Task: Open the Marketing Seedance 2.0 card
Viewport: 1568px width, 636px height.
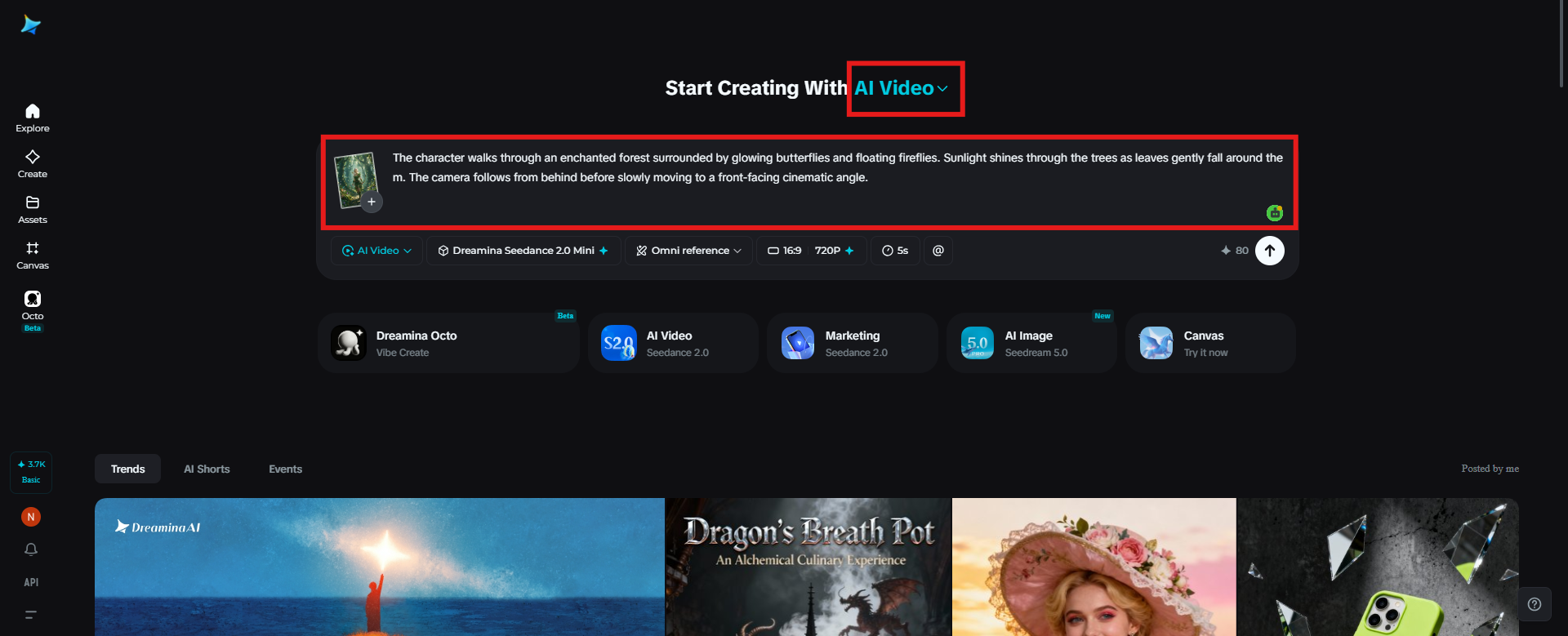Action: click(x=852, y=343)
